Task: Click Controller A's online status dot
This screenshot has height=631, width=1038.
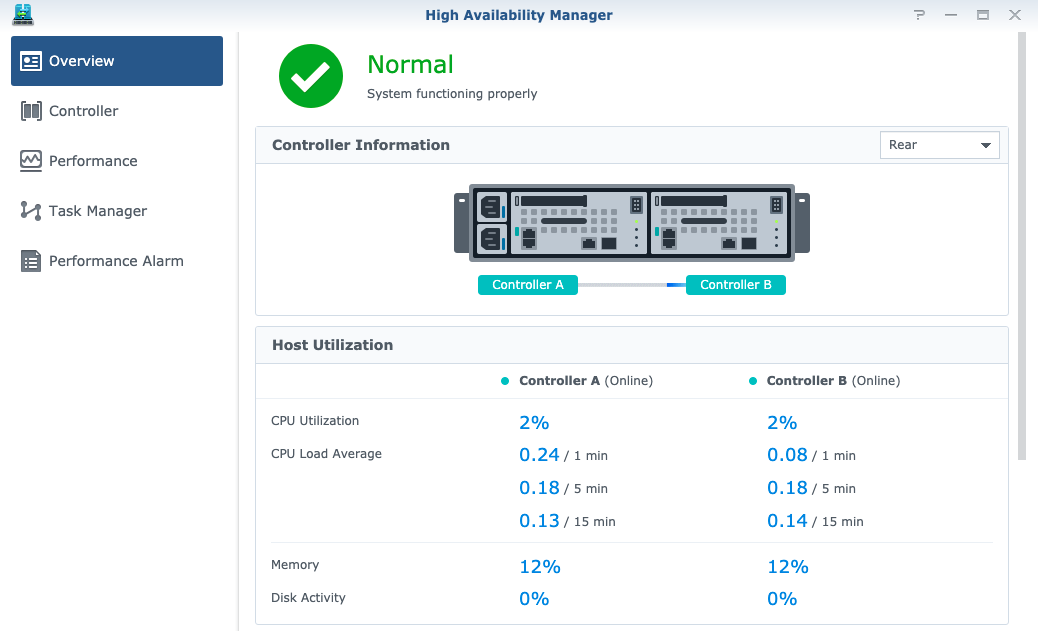Action: [504, 380]
